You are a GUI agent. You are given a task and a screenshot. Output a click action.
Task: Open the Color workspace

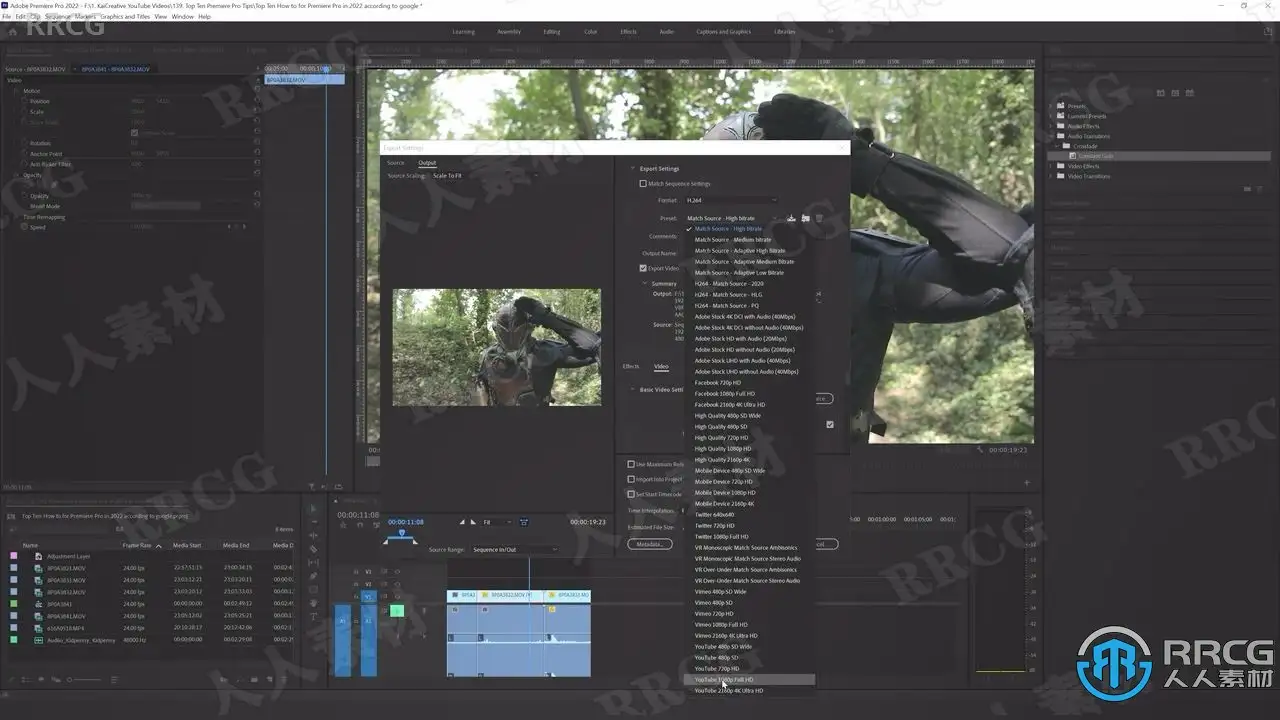pos(591,32)
